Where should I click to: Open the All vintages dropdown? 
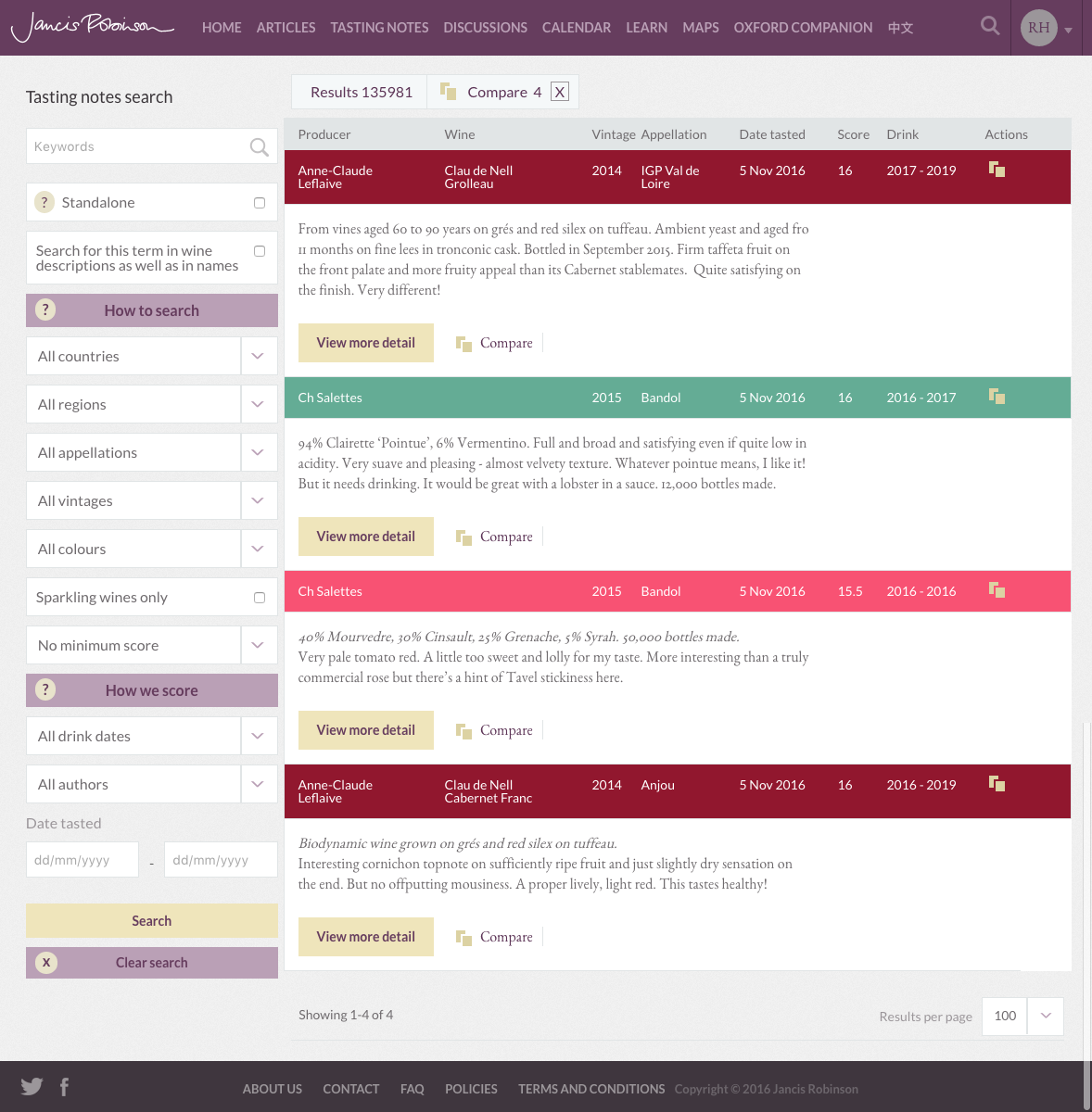coord(258,500)
